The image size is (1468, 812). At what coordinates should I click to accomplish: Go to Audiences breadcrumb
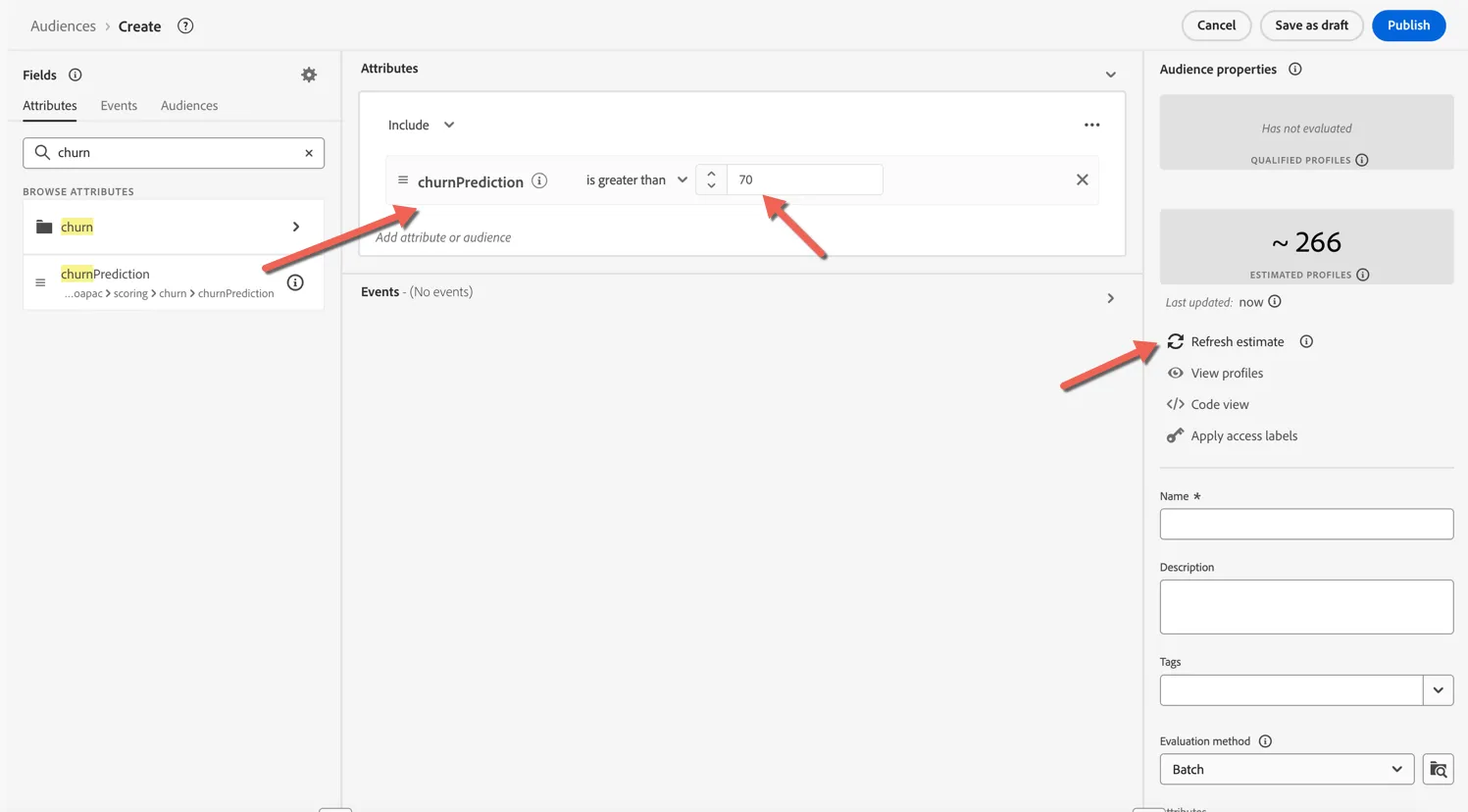63,26
